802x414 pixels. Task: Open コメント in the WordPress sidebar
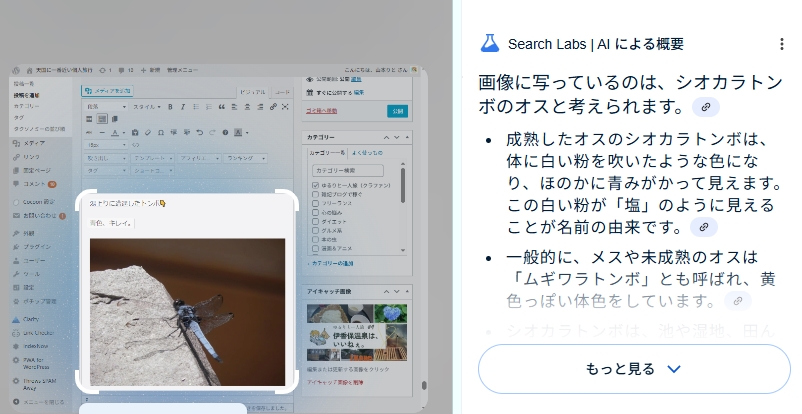(34, 184)
